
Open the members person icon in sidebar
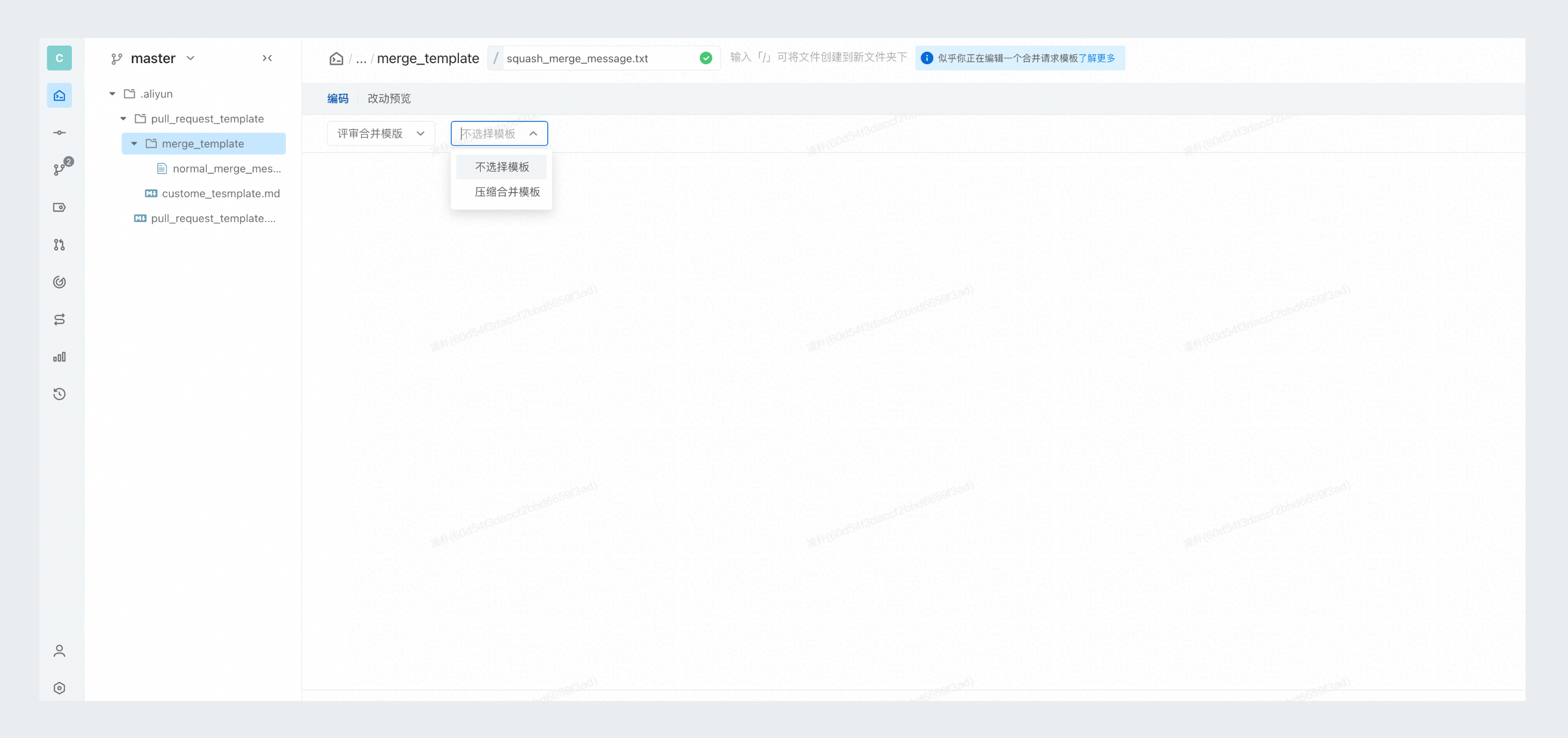point(59,651)
